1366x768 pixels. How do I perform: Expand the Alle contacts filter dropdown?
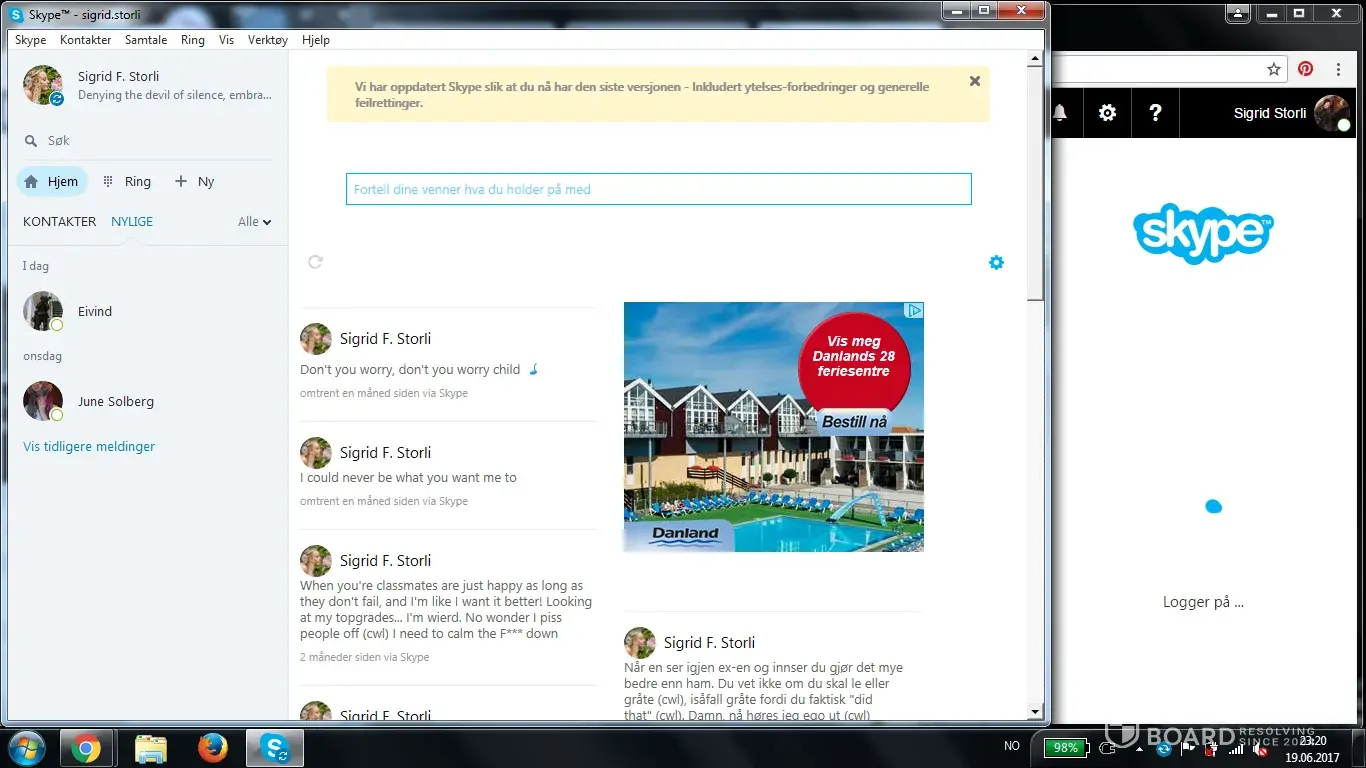[x=255, y=222]
